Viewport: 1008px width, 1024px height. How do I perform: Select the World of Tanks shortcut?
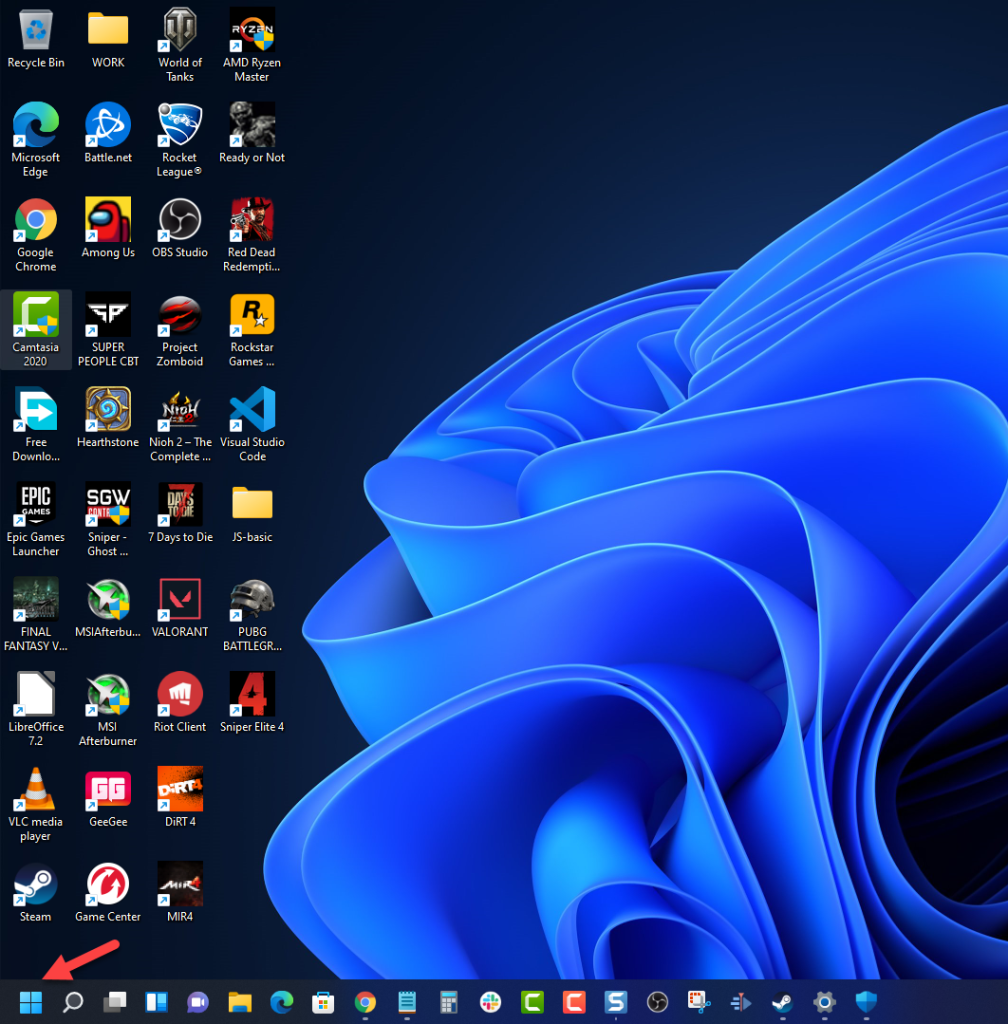click(180, 45)
